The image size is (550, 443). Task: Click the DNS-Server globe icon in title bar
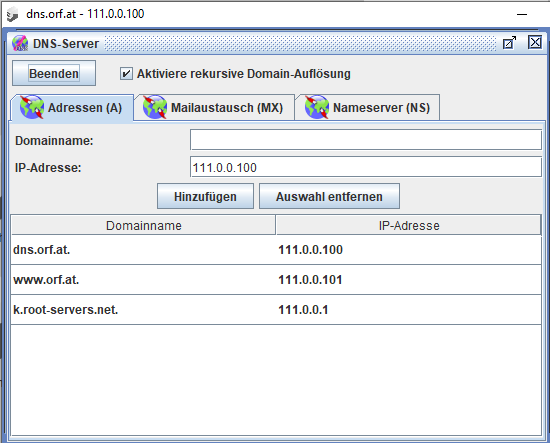(x=20, y=43)
